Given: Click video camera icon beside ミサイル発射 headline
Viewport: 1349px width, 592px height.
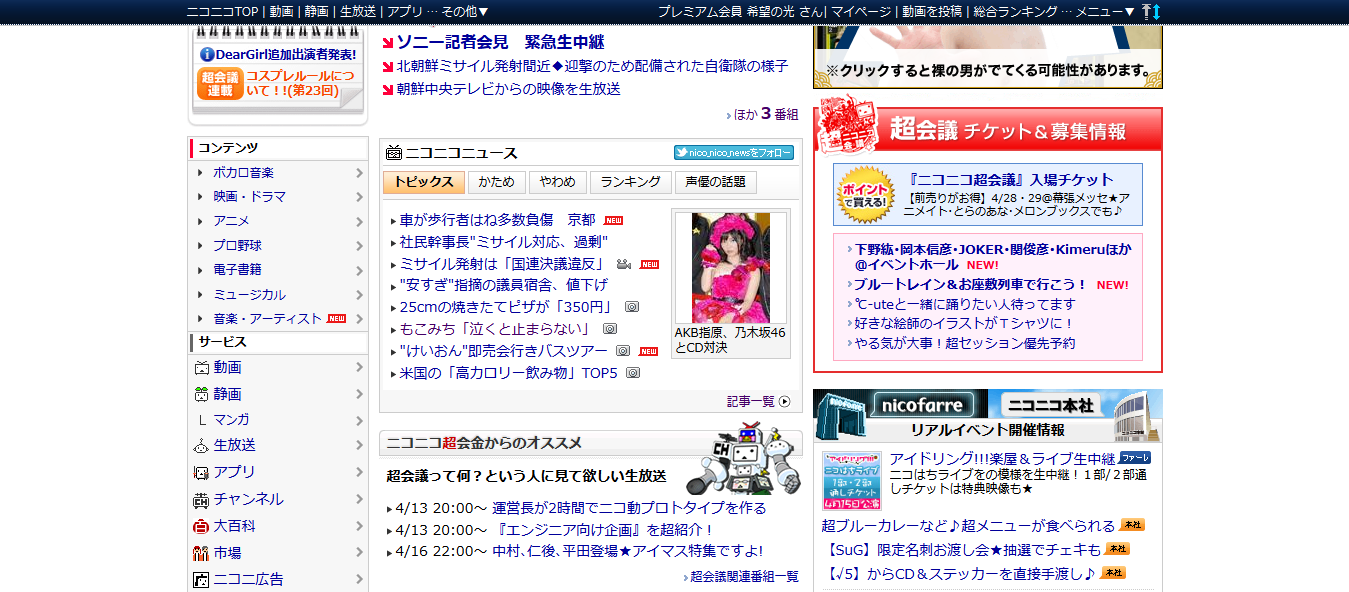Looking at the screenshot, I should tap(624, 264).
